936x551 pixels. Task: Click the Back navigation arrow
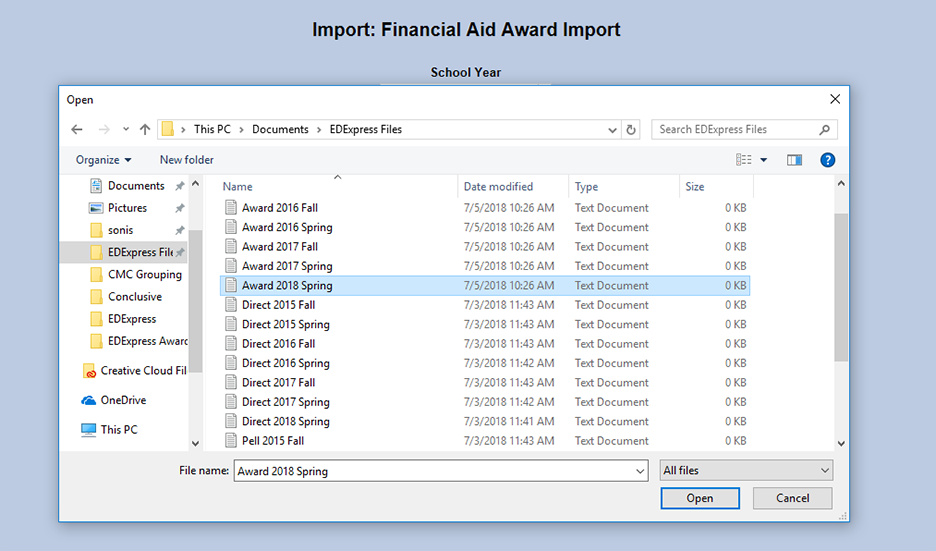coord(77,129)
